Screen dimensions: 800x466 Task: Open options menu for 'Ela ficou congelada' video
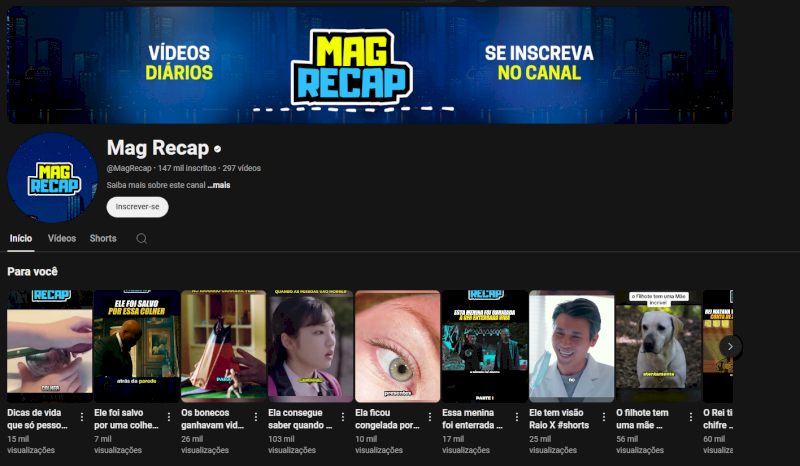coord(430,417)
